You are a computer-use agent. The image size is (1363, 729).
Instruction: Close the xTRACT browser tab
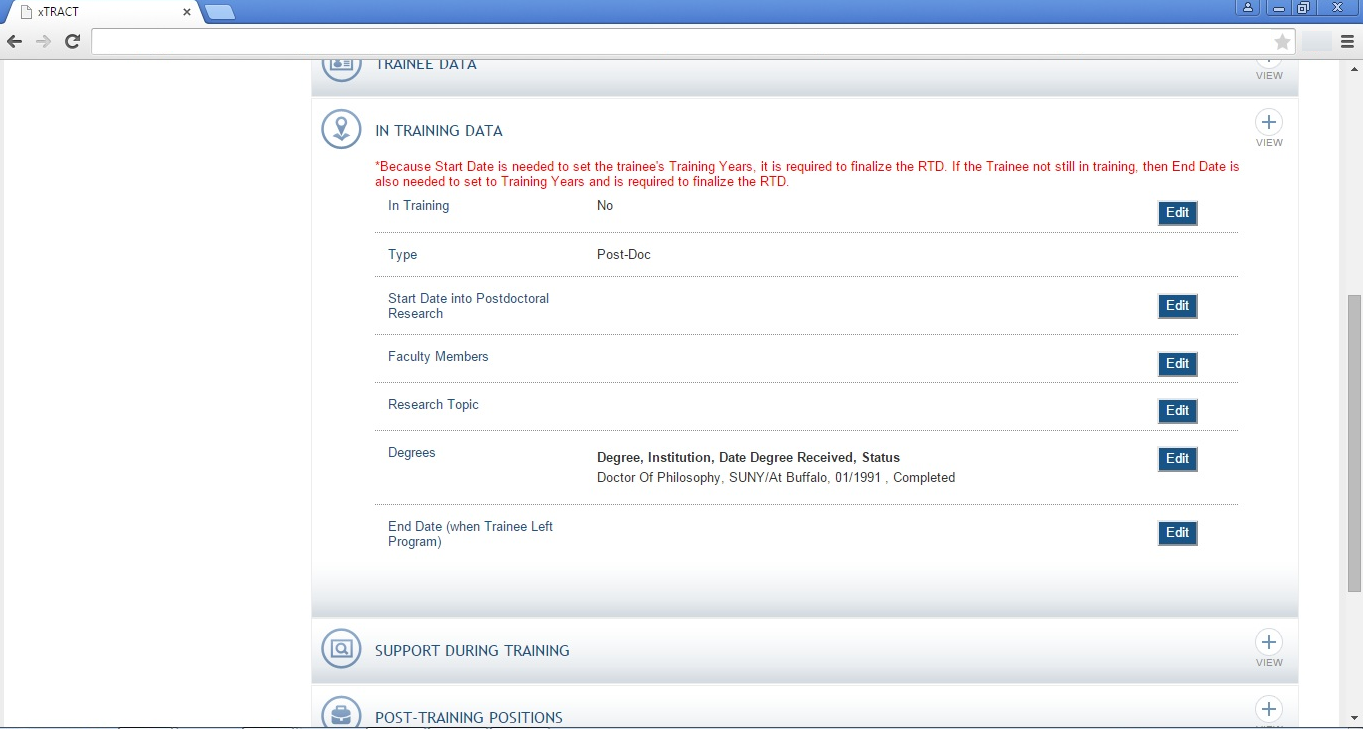pyautogui.click(x=187, y=12)
